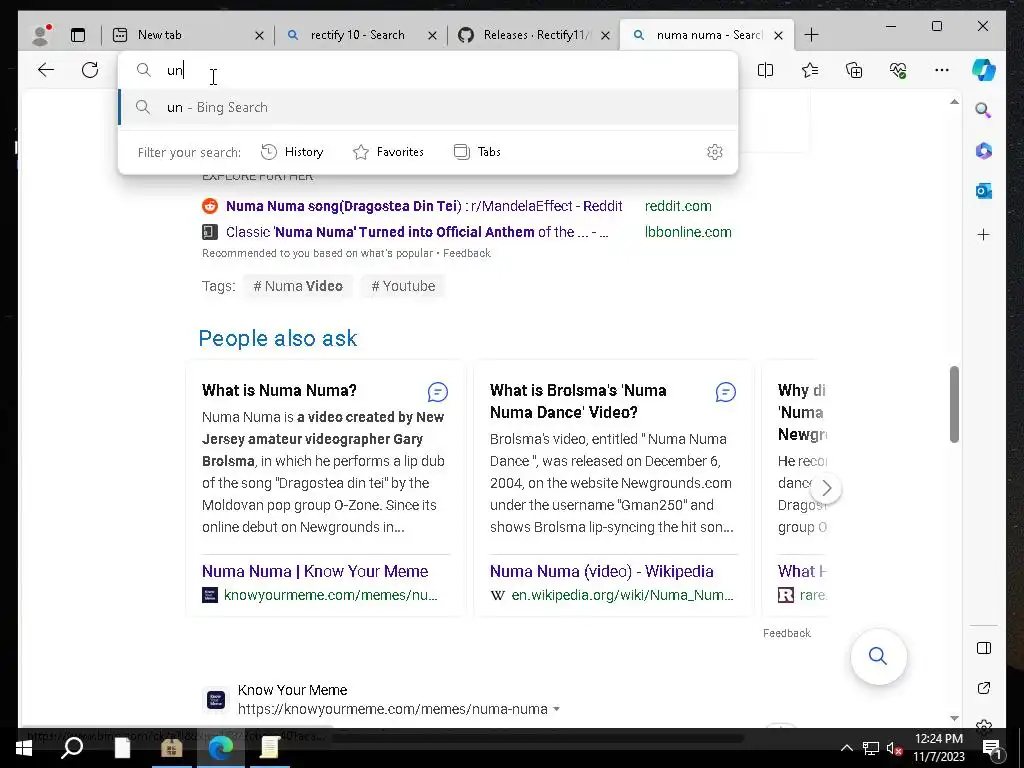Open the Collections icon in toolbar
This screenshot has width=1024, height=768.
pos(854,70)
